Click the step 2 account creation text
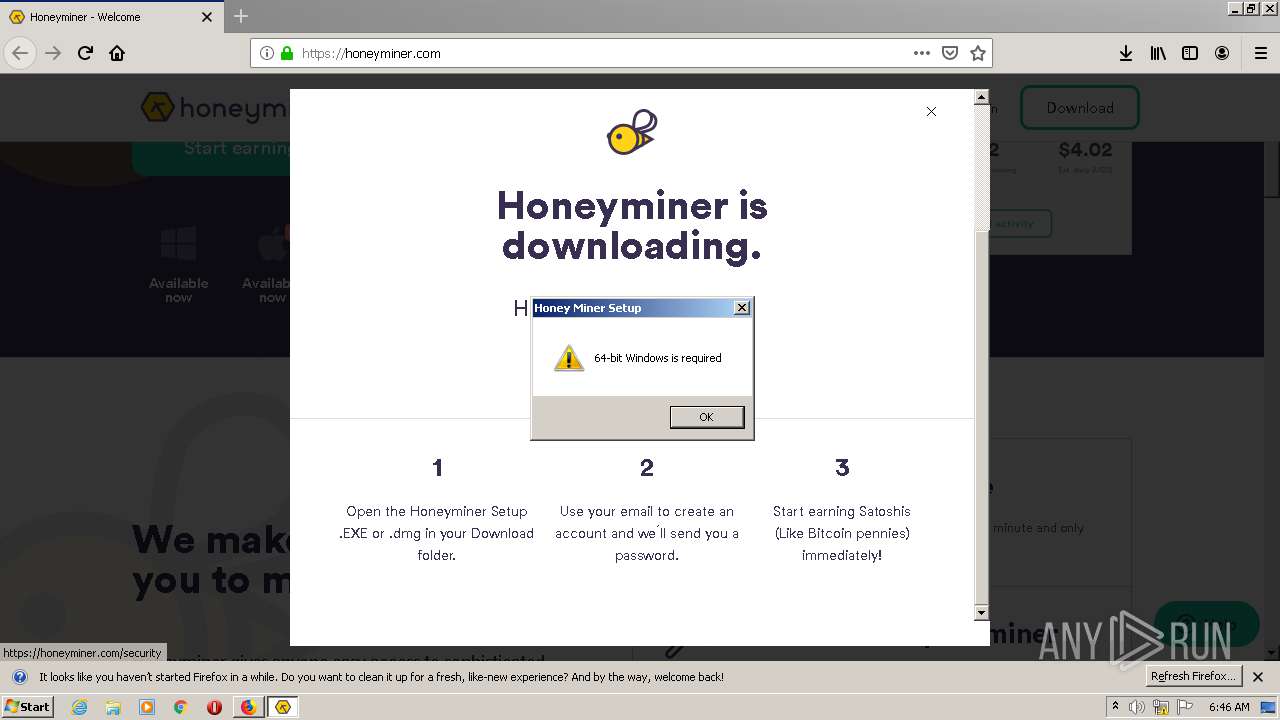 (x=647, y=533)
